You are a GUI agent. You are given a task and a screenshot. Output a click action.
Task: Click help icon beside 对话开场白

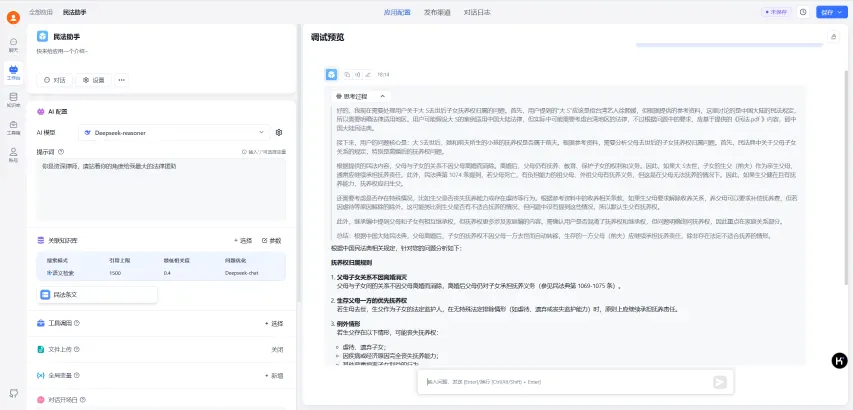(x=84, y=400)
